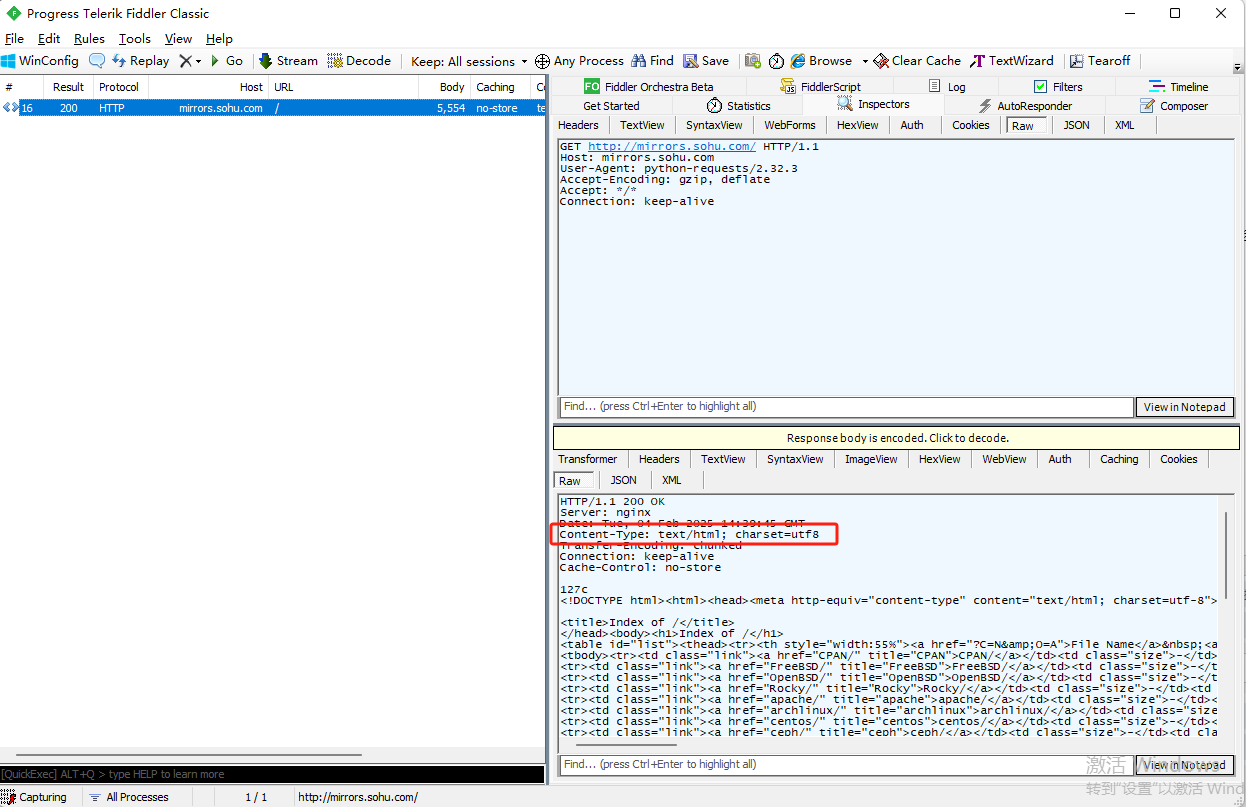Viewport: 1246px width, 807px height.
Task: Open the Get Started tab
Action: (611, 106)
